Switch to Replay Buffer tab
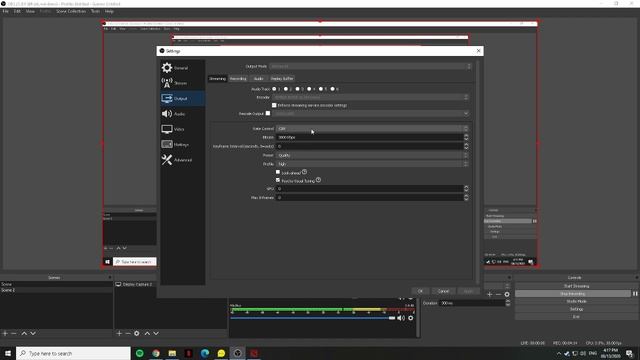Screen dimensions: 640x360 (282, 78)
